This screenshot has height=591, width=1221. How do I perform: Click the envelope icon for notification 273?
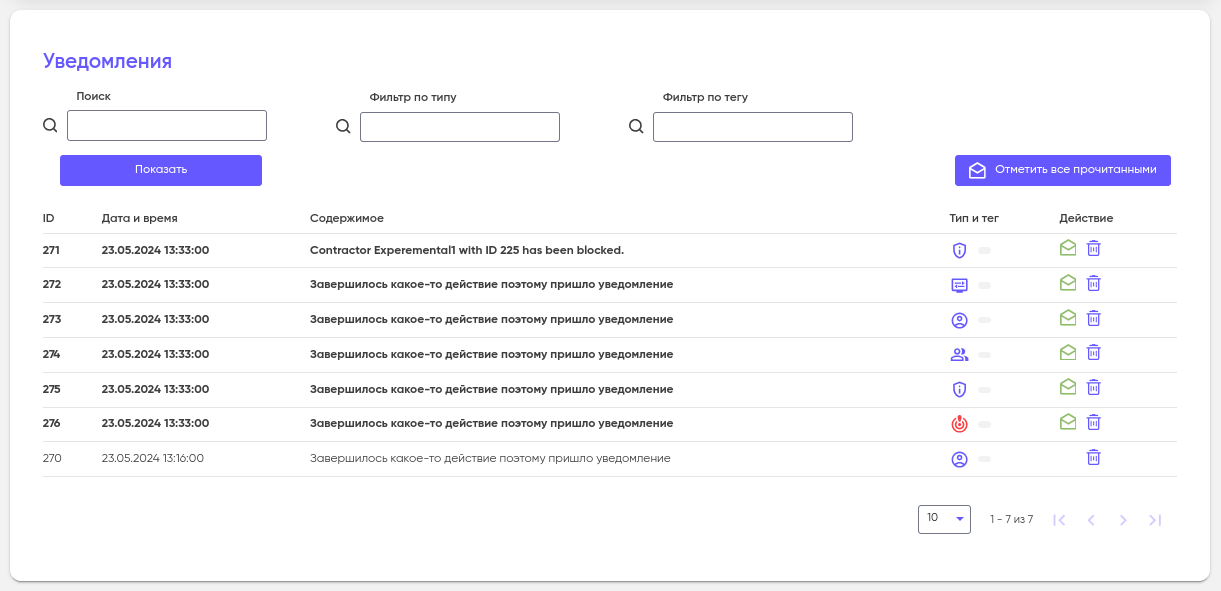[x=1068, y=318]
